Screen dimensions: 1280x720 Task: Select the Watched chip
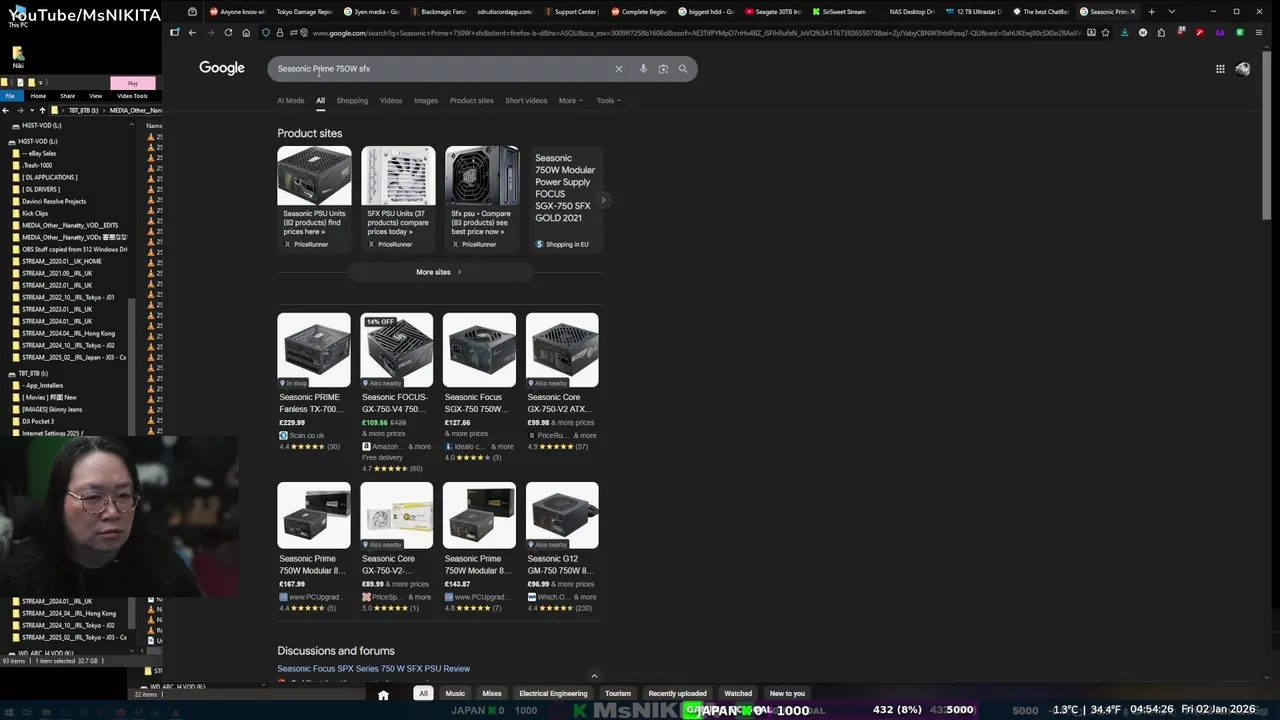point(738,693)
